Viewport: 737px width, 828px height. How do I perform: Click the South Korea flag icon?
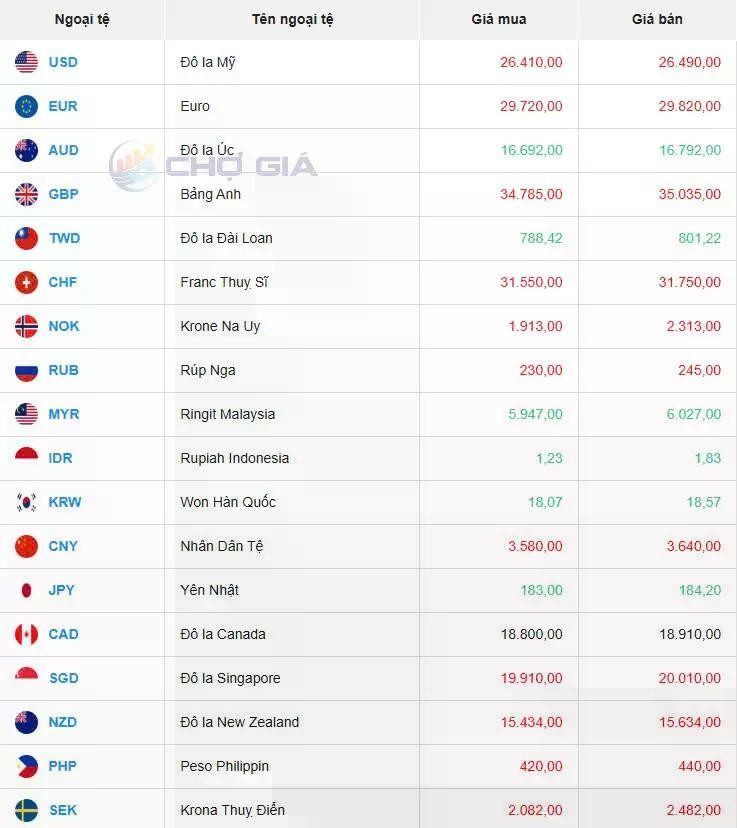point(26,502)
